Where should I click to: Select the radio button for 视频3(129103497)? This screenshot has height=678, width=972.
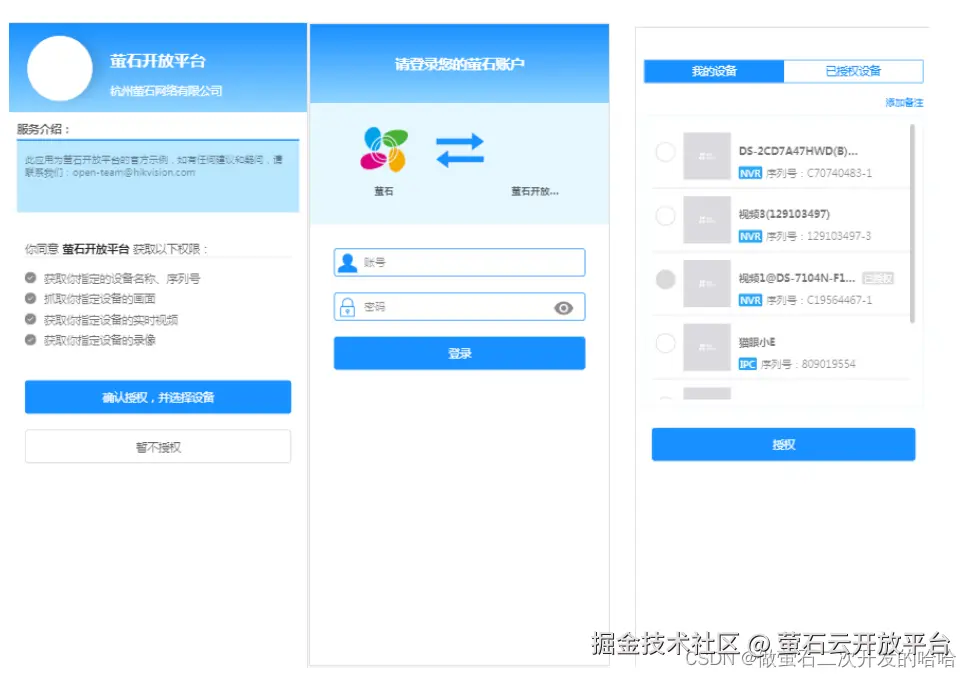(x=665, y=216)
